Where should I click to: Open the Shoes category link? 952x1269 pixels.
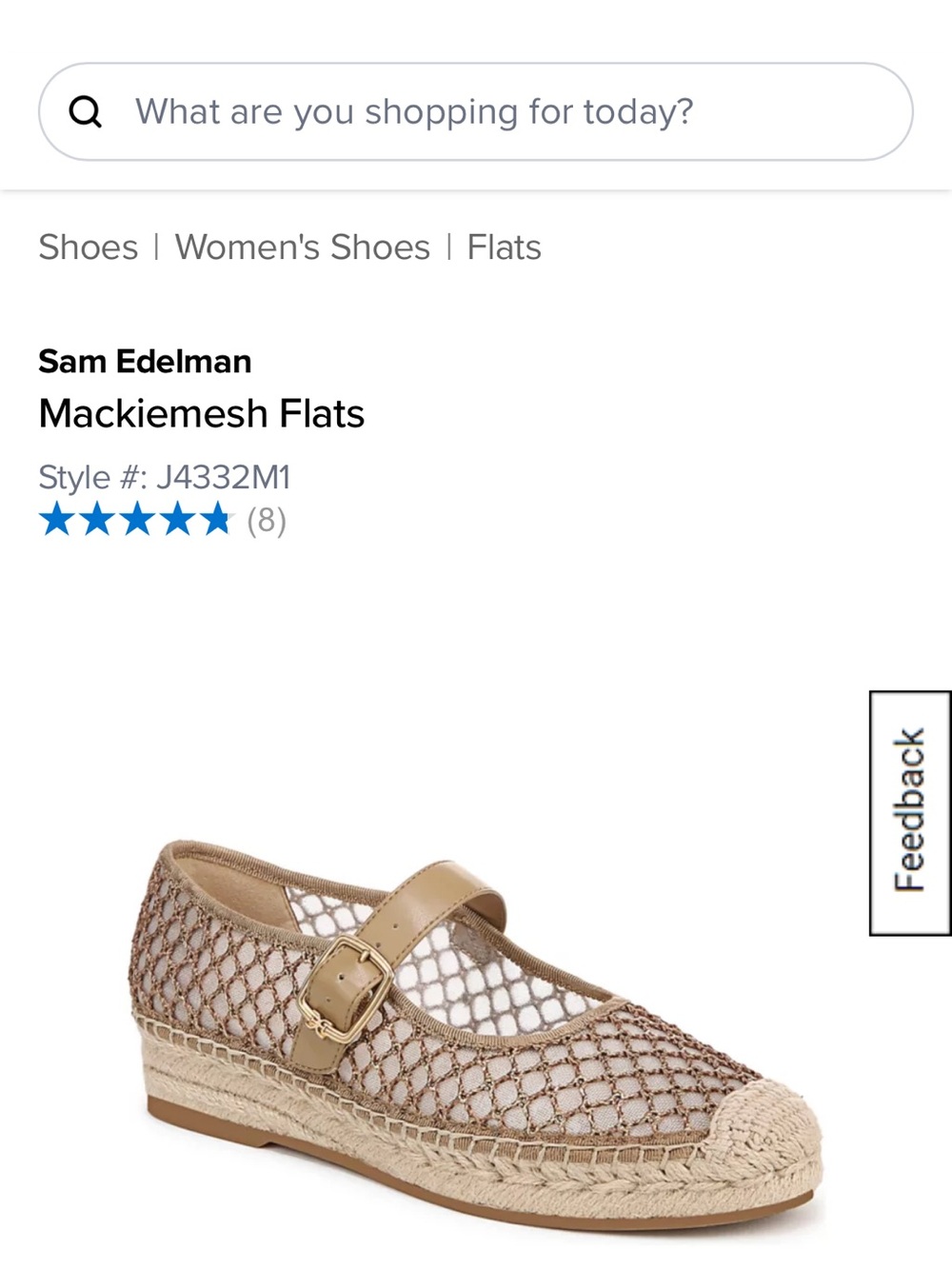pyautogui.click(x=87, y=247)
